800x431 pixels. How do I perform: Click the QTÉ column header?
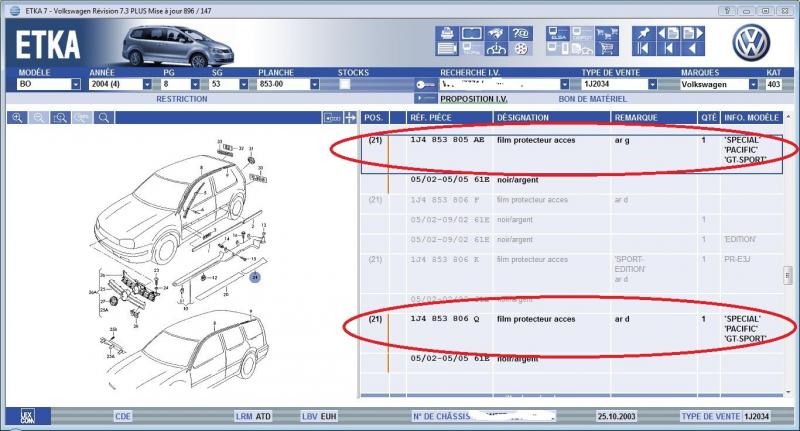(709, 118)
